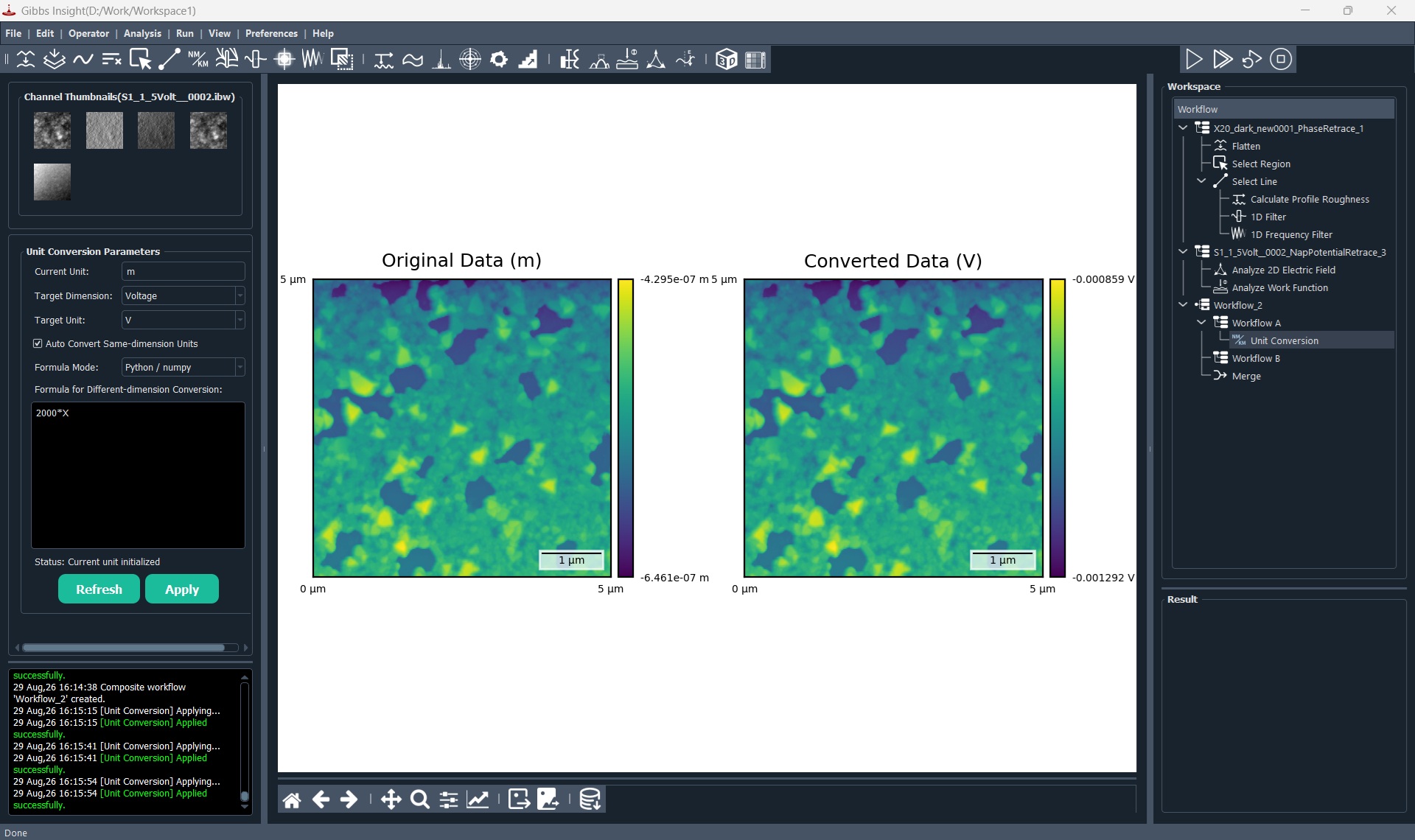
Task: Reset plot view with the home icon
Action: 292,799
